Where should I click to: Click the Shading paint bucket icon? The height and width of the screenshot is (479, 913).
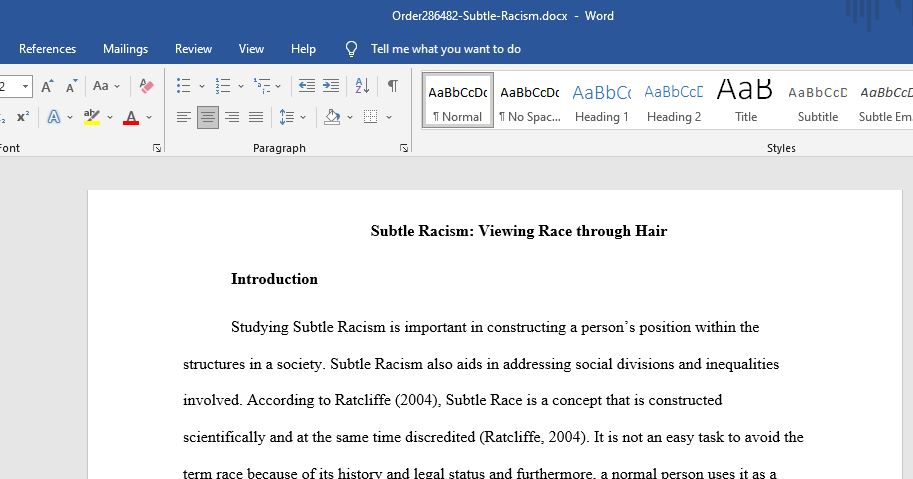(332, 118)
